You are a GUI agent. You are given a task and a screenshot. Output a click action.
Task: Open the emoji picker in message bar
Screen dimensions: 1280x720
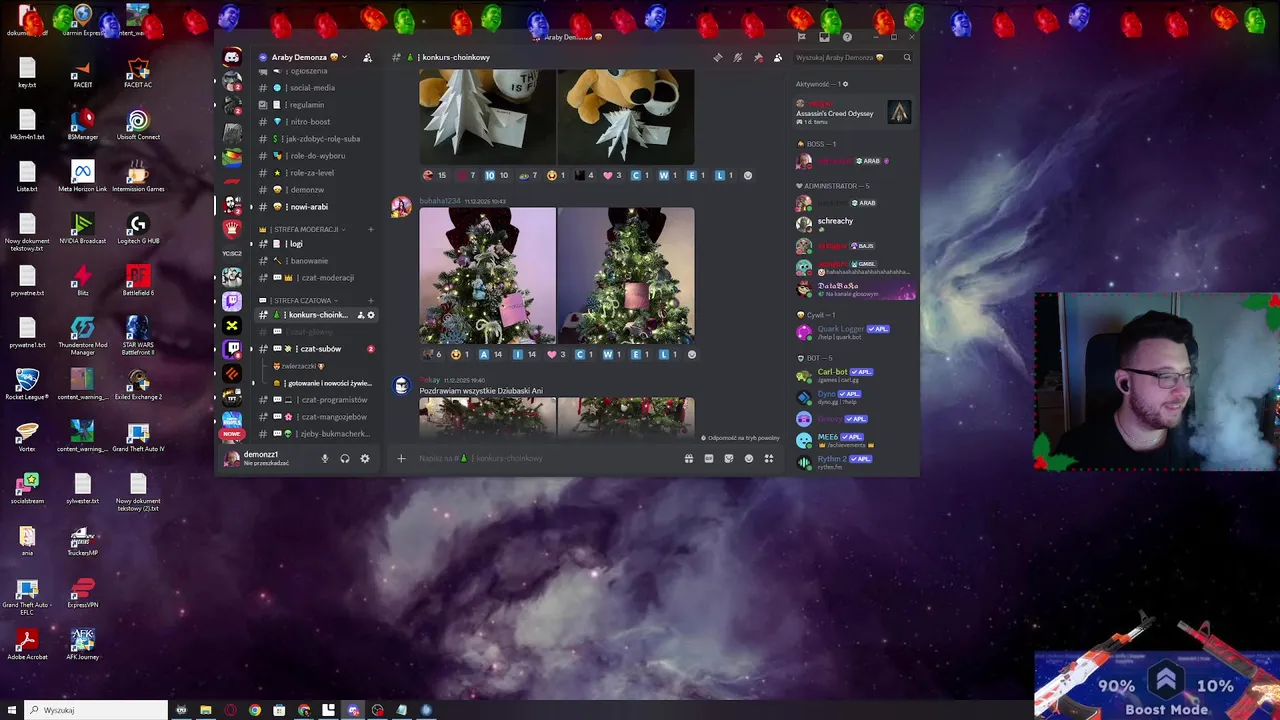pyautogui.click(x=749, y=458)
